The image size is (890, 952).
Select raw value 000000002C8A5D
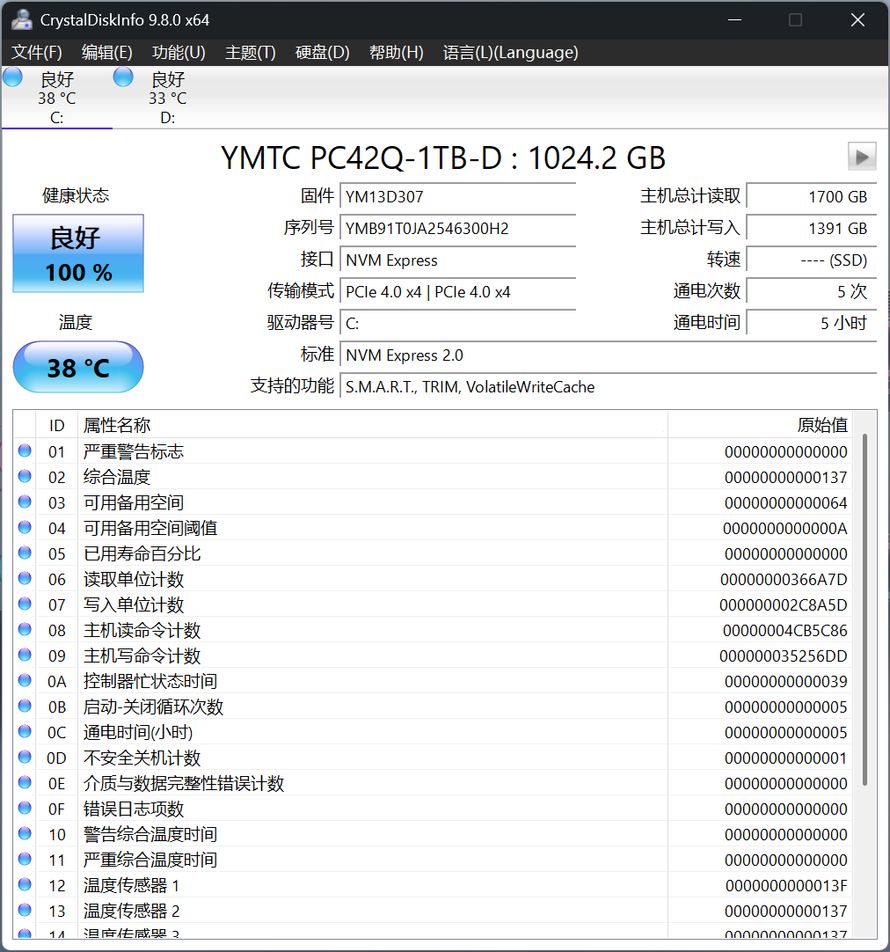(x=783, y=605)
